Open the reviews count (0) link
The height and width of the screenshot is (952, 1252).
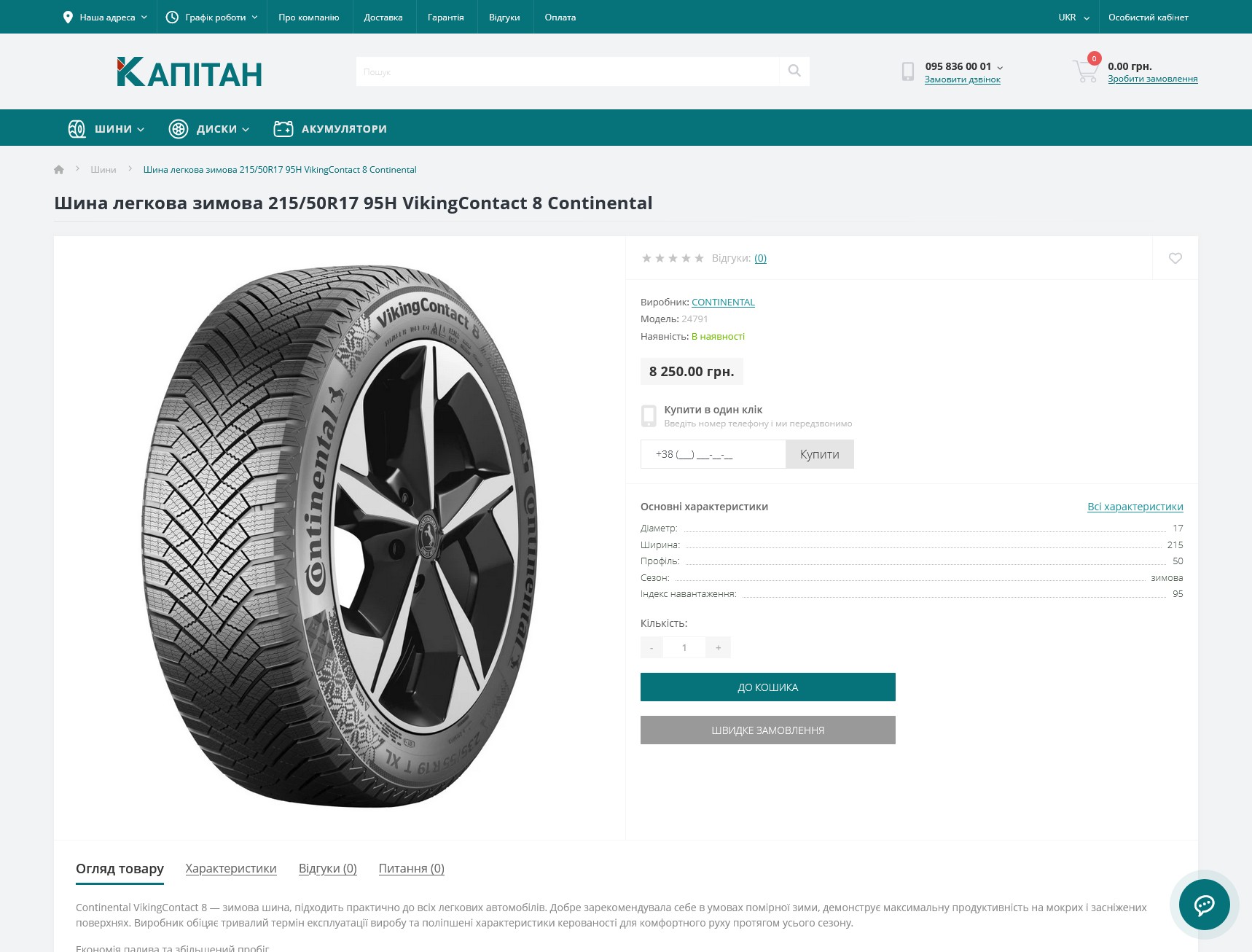(760, 258)
